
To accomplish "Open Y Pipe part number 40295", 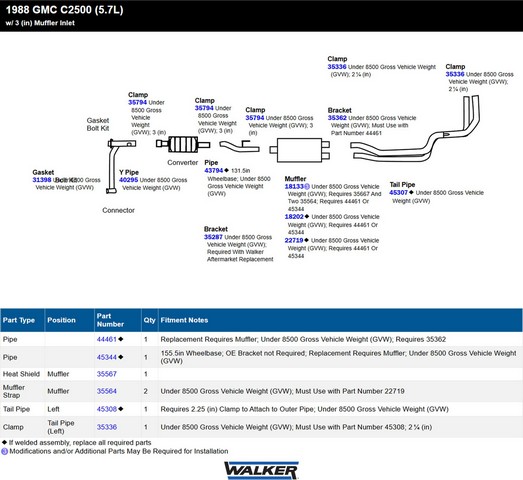I will pos(128,180).
